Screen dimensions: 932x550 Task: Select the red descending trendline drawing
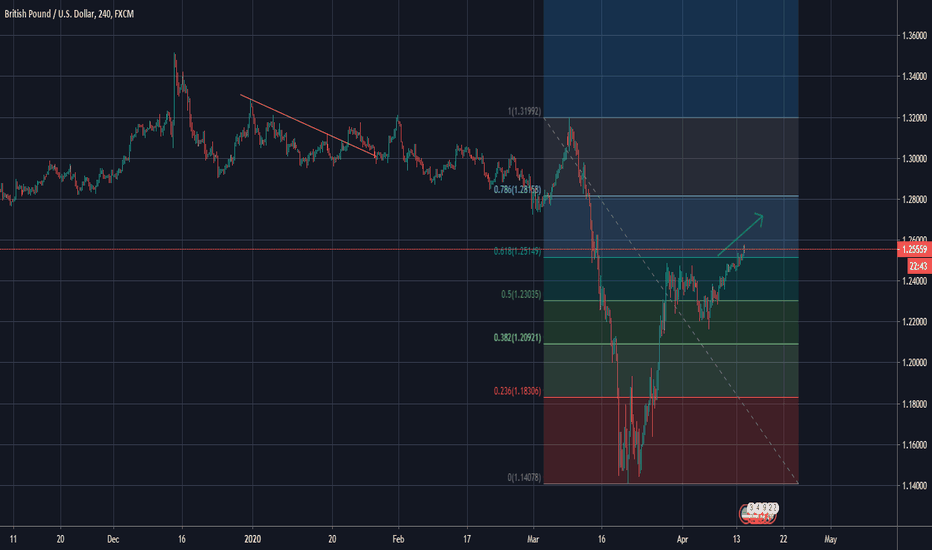pyautogui.click(x=308, y=125)
